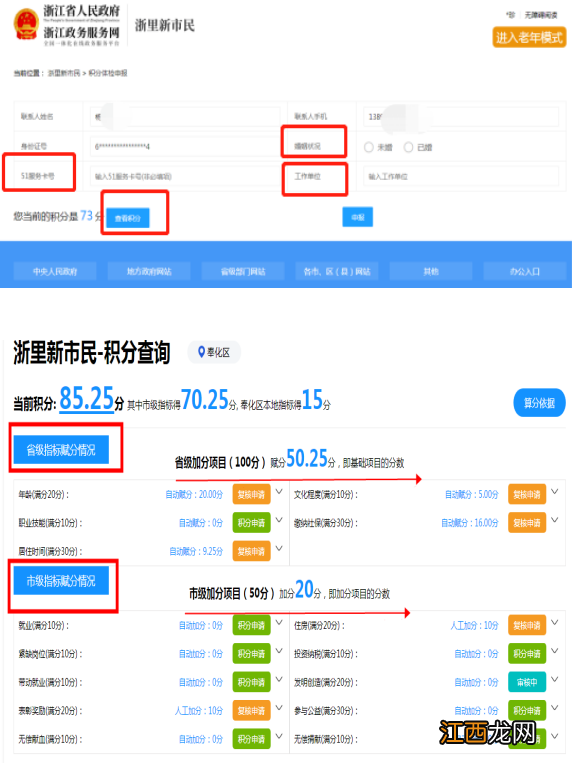Click the underlined 85.25 current score

(x=87, y=399)
